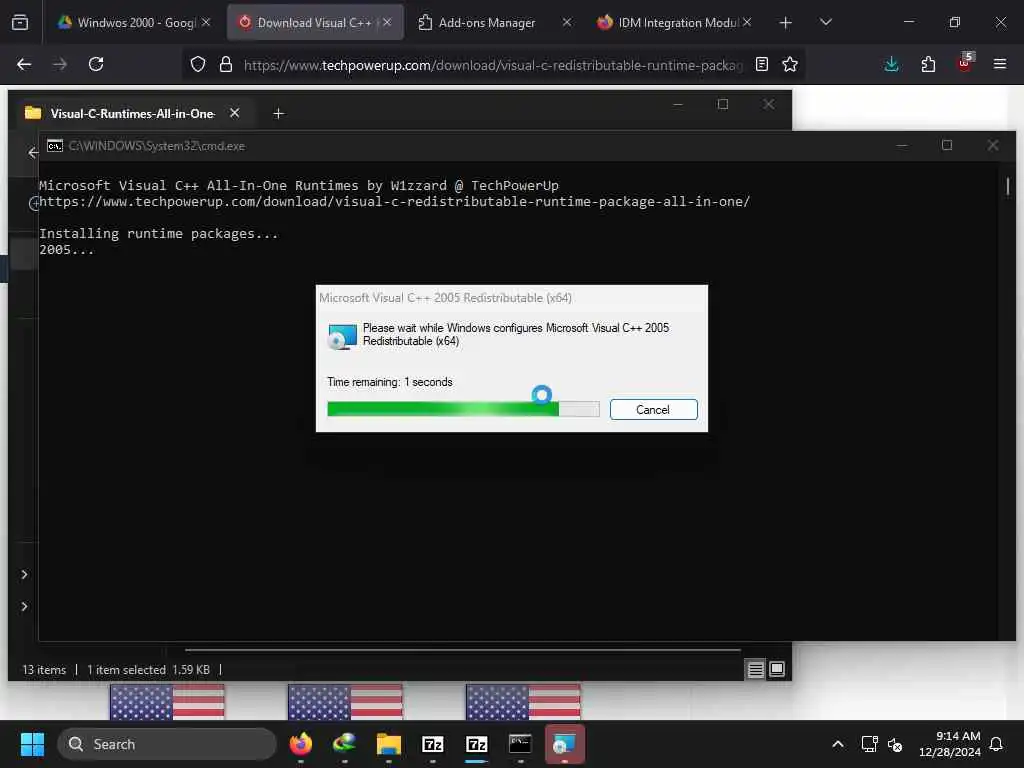Add a new File Explorer tab
1024x768 pixels.
[x=279, y=114]
